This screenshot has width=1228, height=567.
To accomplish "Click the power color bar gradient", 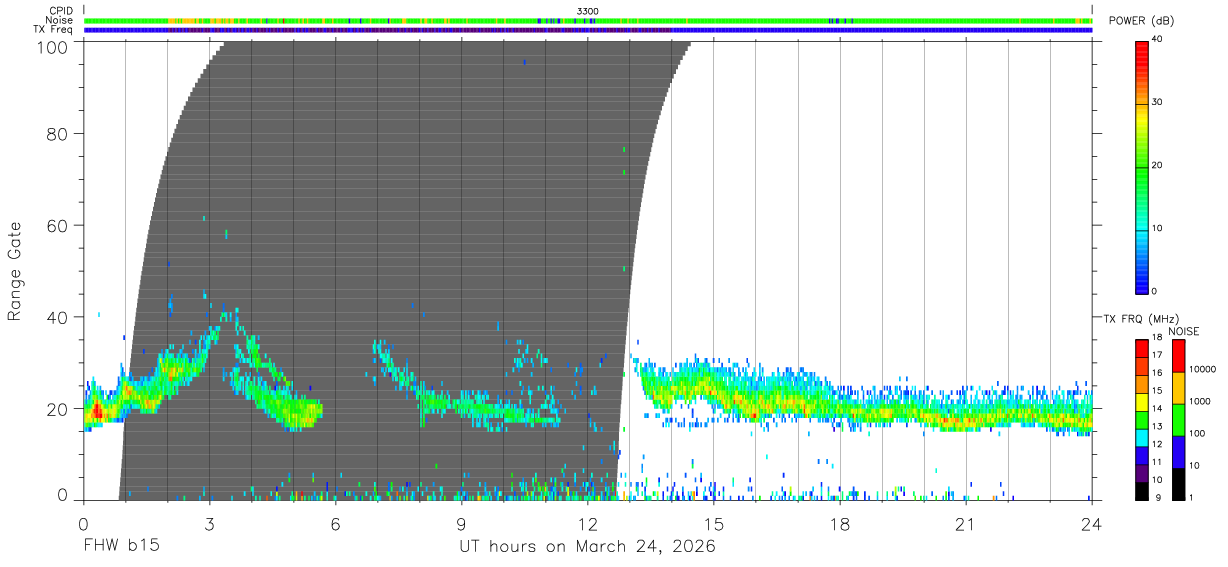I will (x=1141, y=166).
